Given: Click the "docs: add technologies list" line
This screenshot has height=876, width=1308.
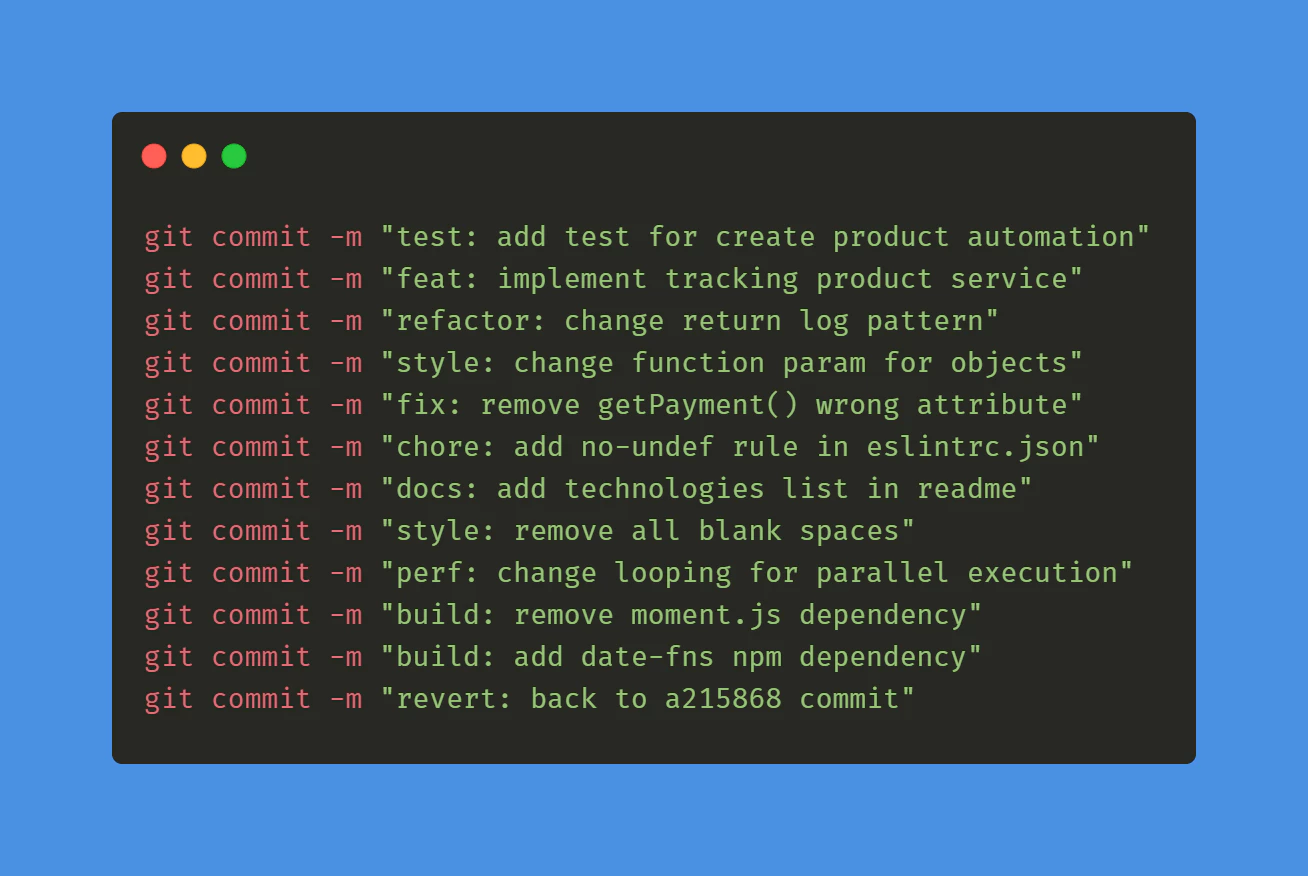Looking at the screenshot, I should tap(705, 489).
